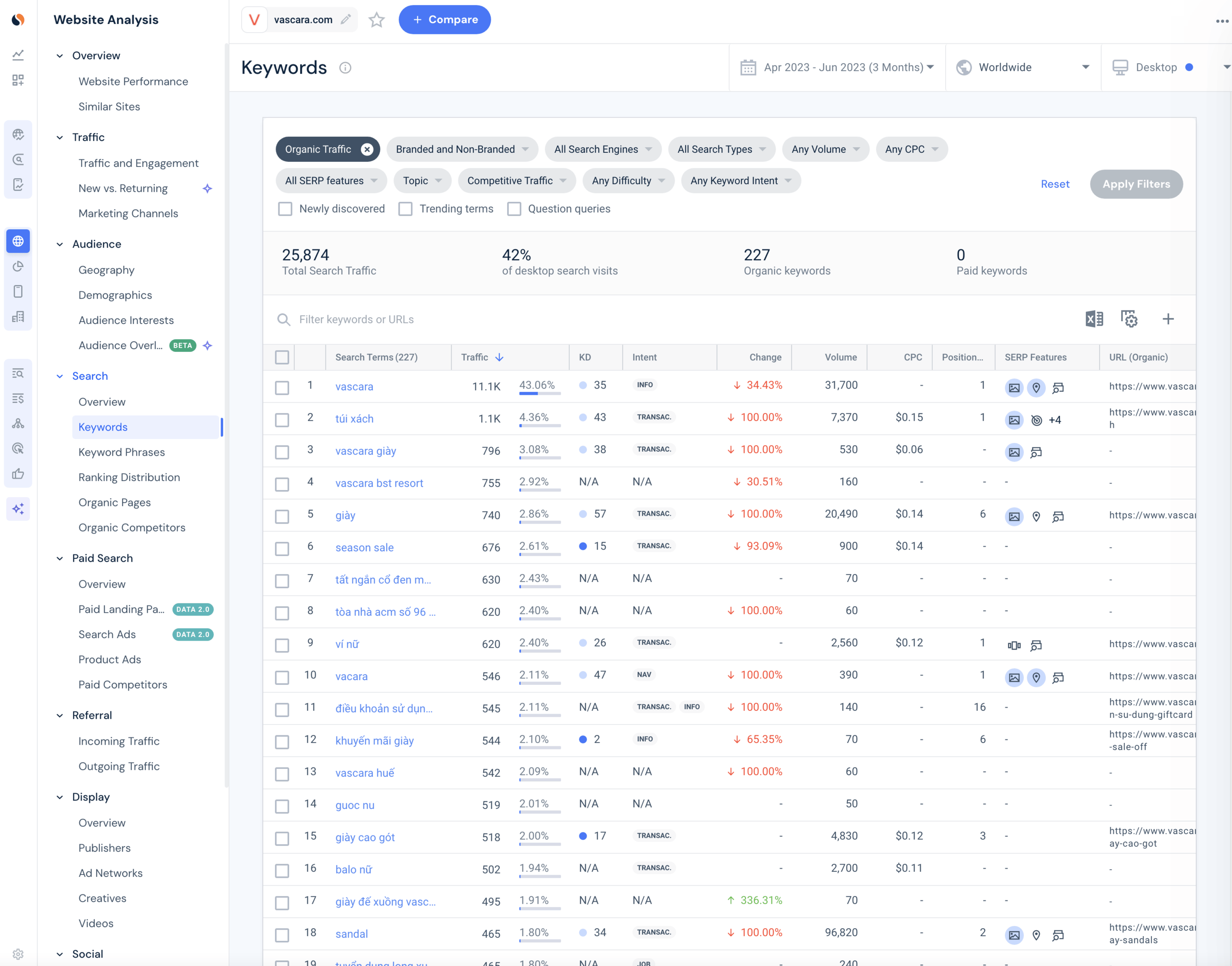Open the Branded and Non-Branded dropdown
This screenshot has width=1232, height=966.
pyautogui.click(x=462, y=150)
